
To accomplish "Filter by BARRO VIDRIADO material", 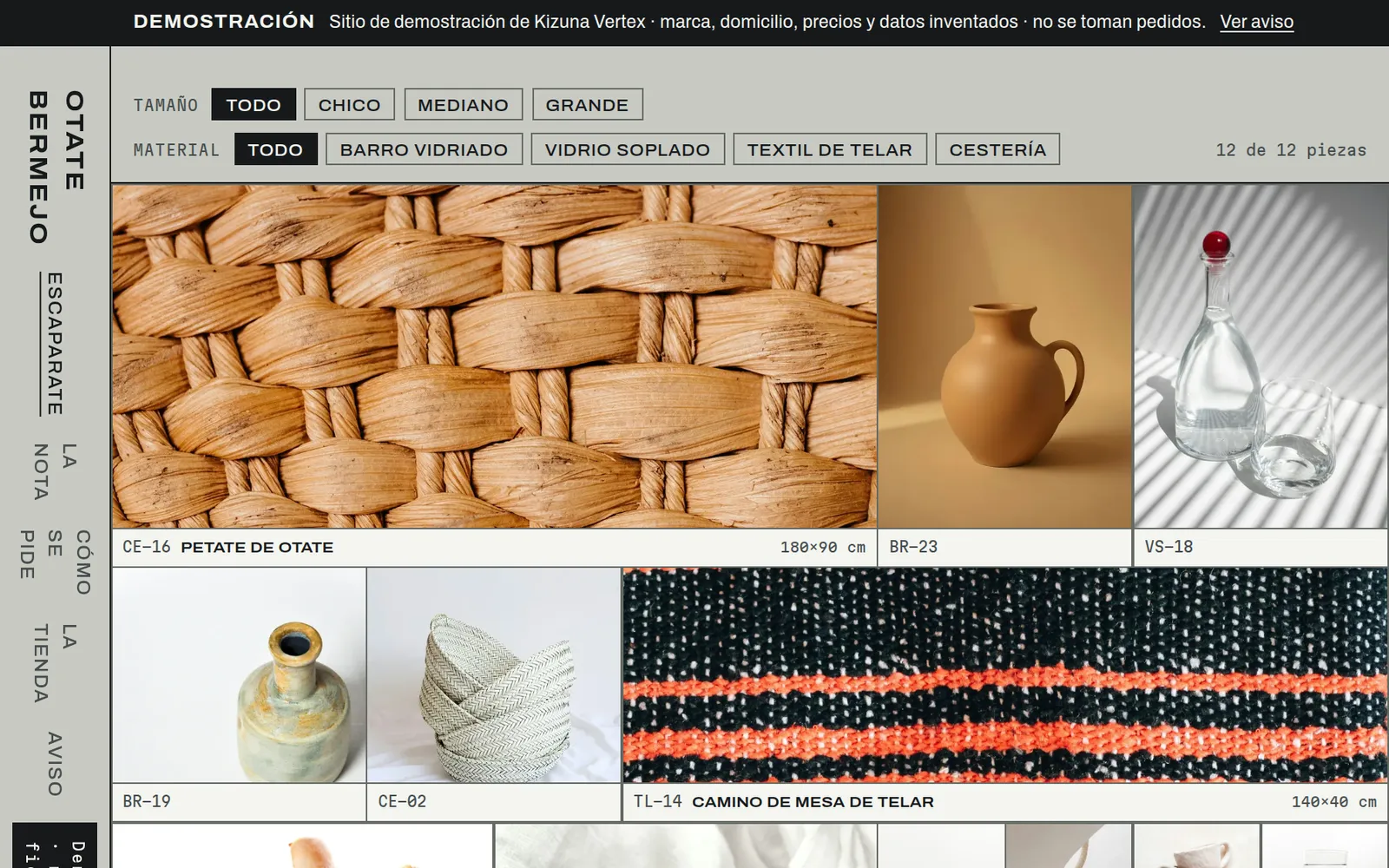I will (x=424, y=149).
